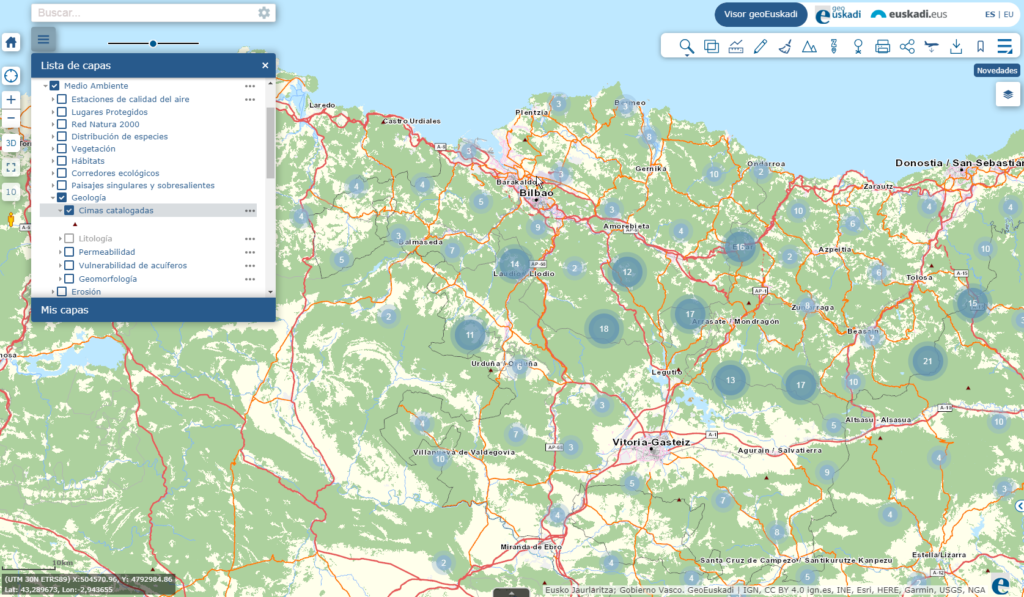Switch language to ES
1024x597 pixels.
tap(990, 14)
